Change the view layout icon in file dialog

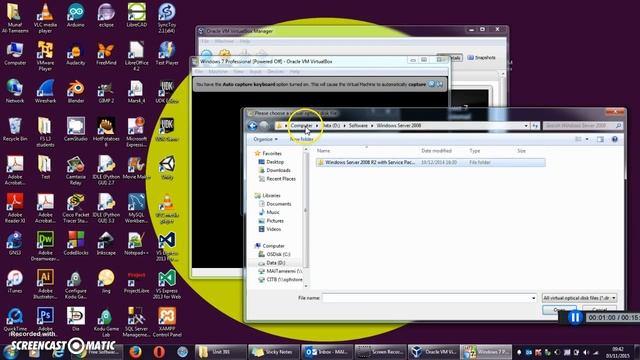[578, 140]
